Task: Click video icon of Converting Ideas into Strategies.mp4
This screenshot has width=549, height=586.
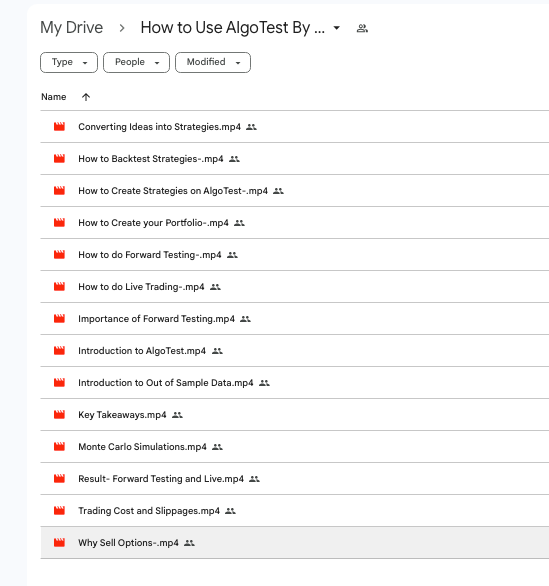Action: pos(59,127)
